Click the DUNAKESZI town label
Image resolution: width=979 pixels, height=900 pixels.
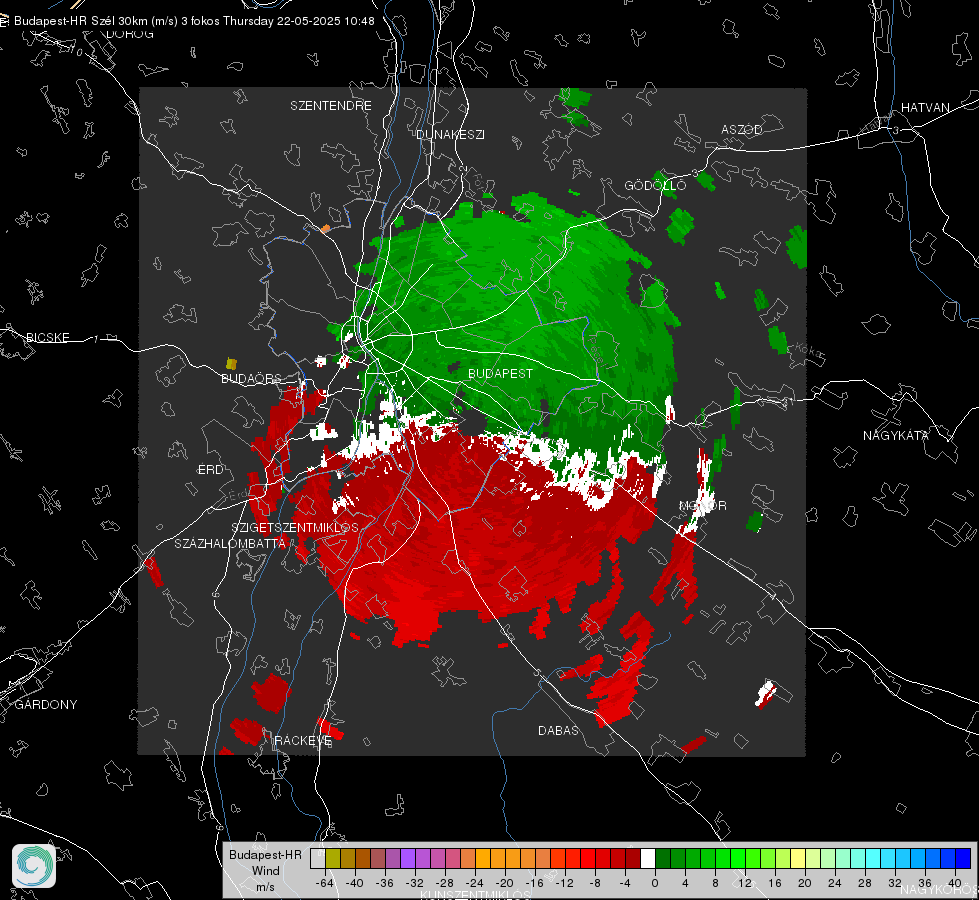[x=450, y=134]
